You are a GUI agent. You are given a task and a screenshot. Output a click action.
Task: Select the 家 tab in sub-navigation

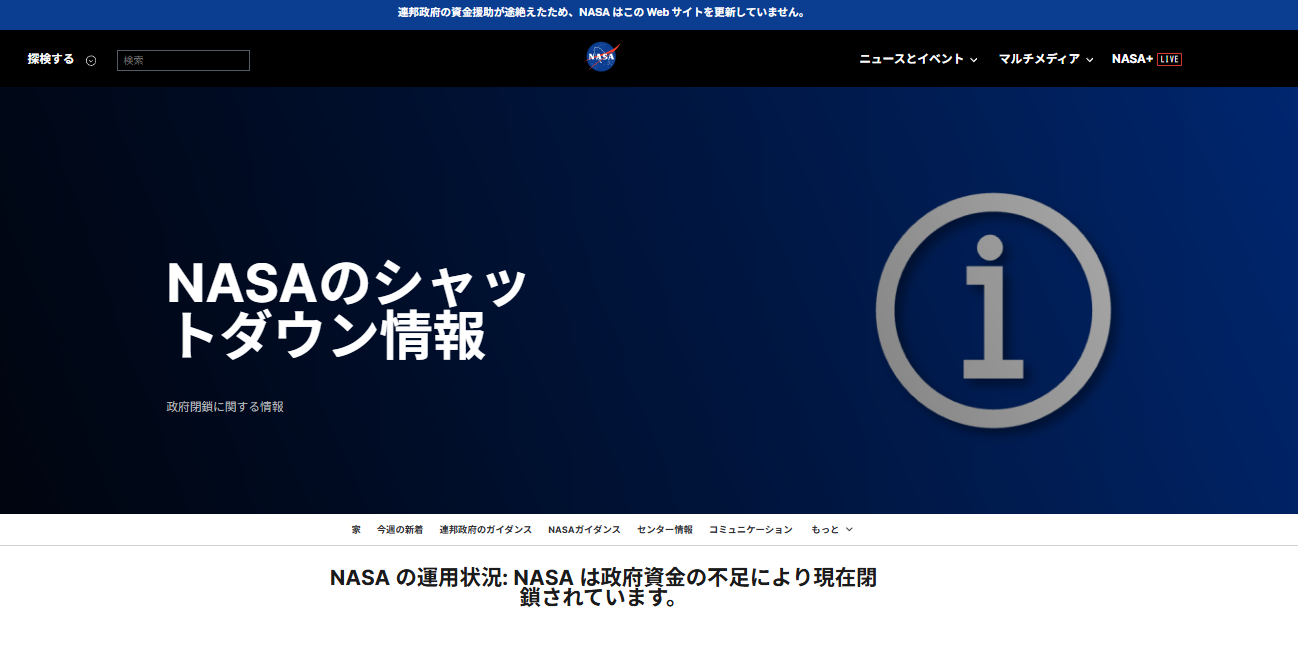356,530
